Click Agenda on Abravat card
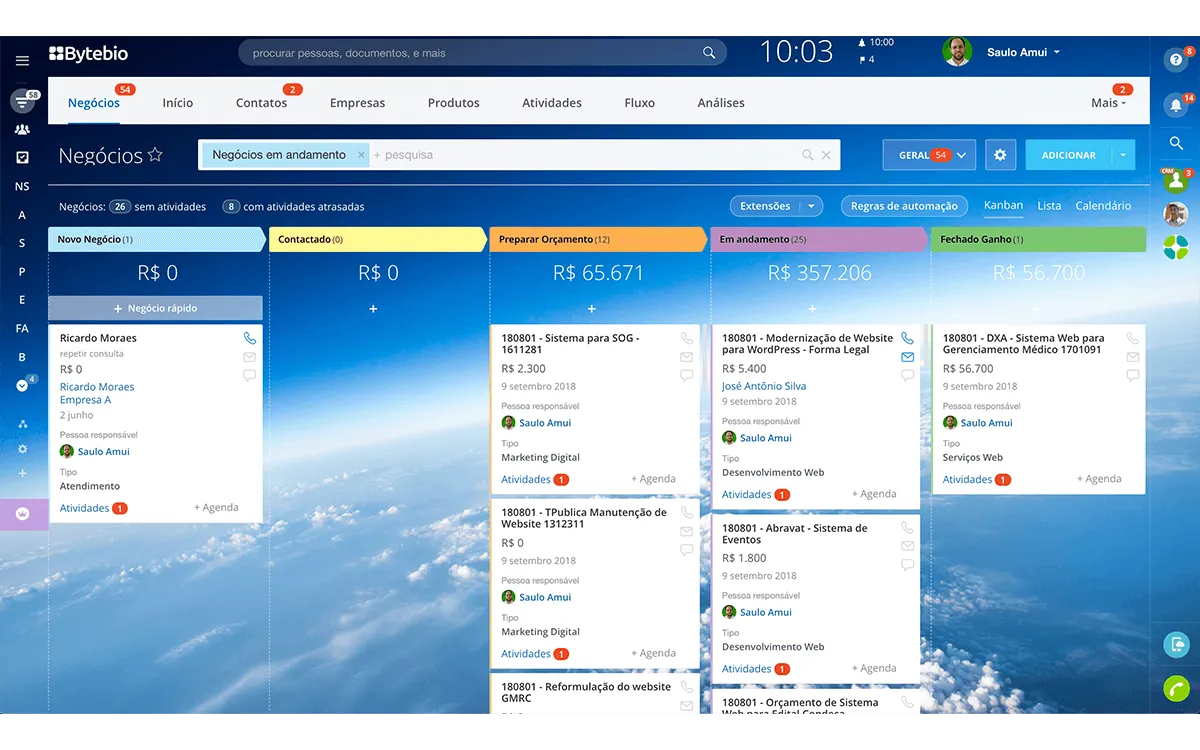 (874, 668)
